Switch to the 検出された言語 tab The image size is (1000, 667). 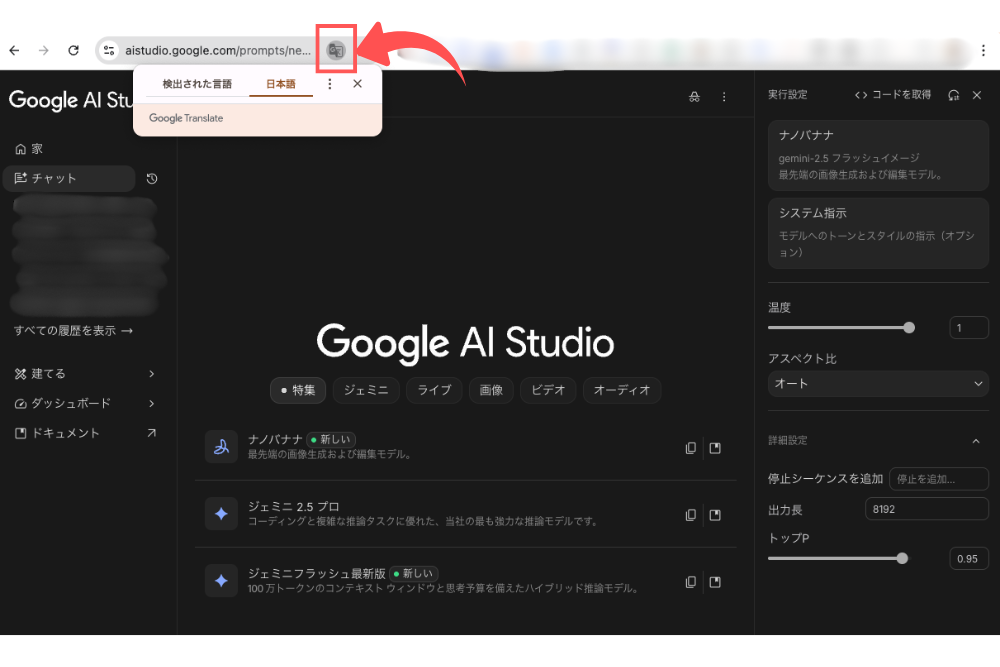click(197, 85)
